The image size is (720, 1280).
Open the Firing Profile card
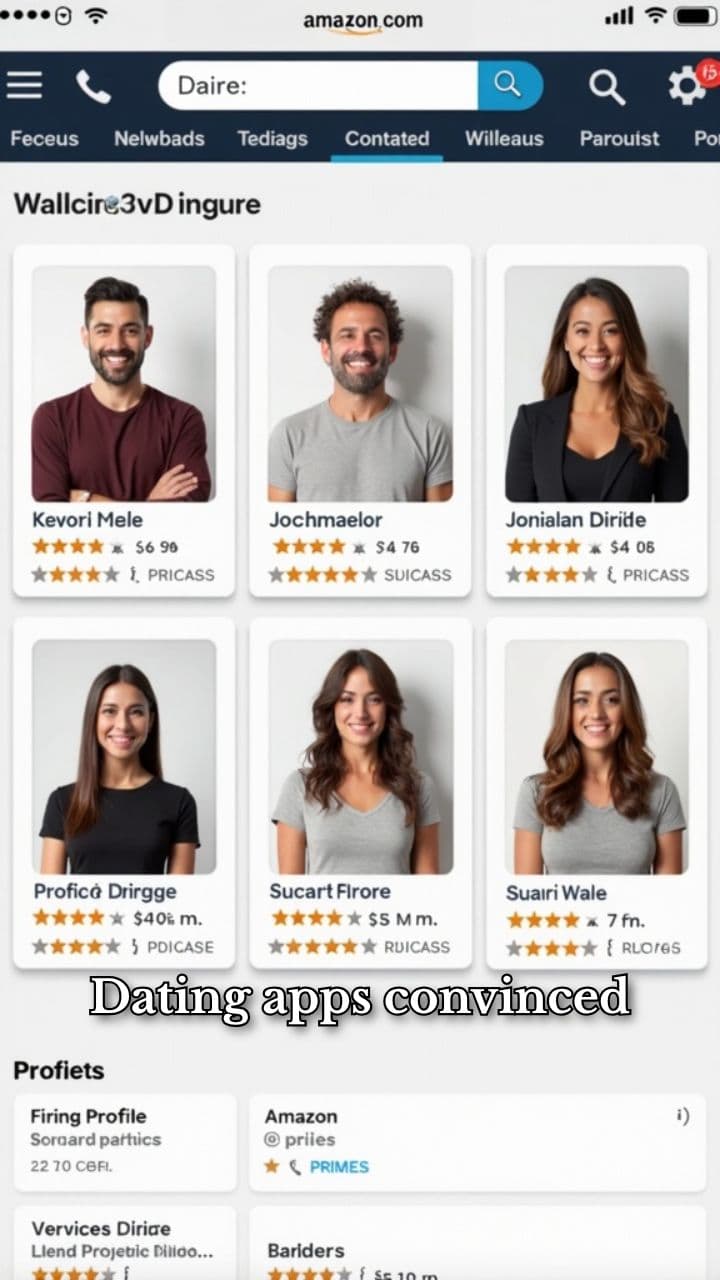click(x=125, y=1142)
